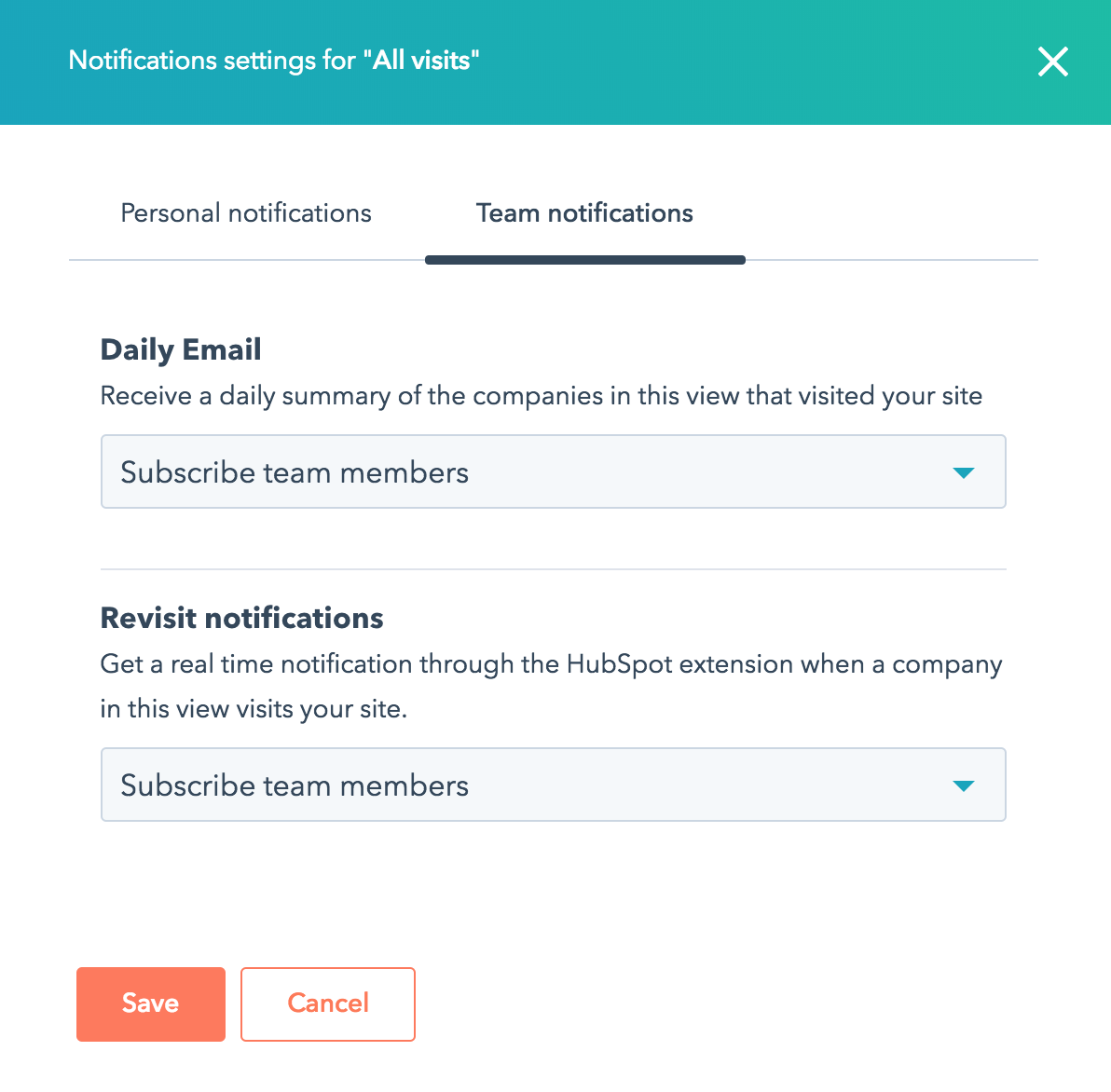Save the notification settings

coord(150,1003)
